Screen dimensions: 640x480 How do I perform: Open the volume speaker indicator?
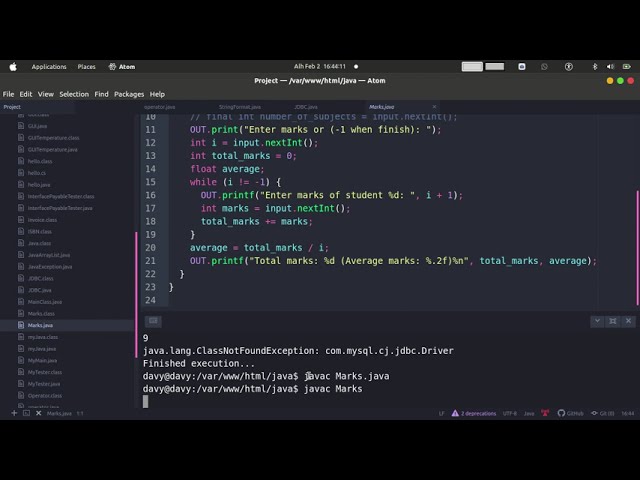tap(610, 67)
